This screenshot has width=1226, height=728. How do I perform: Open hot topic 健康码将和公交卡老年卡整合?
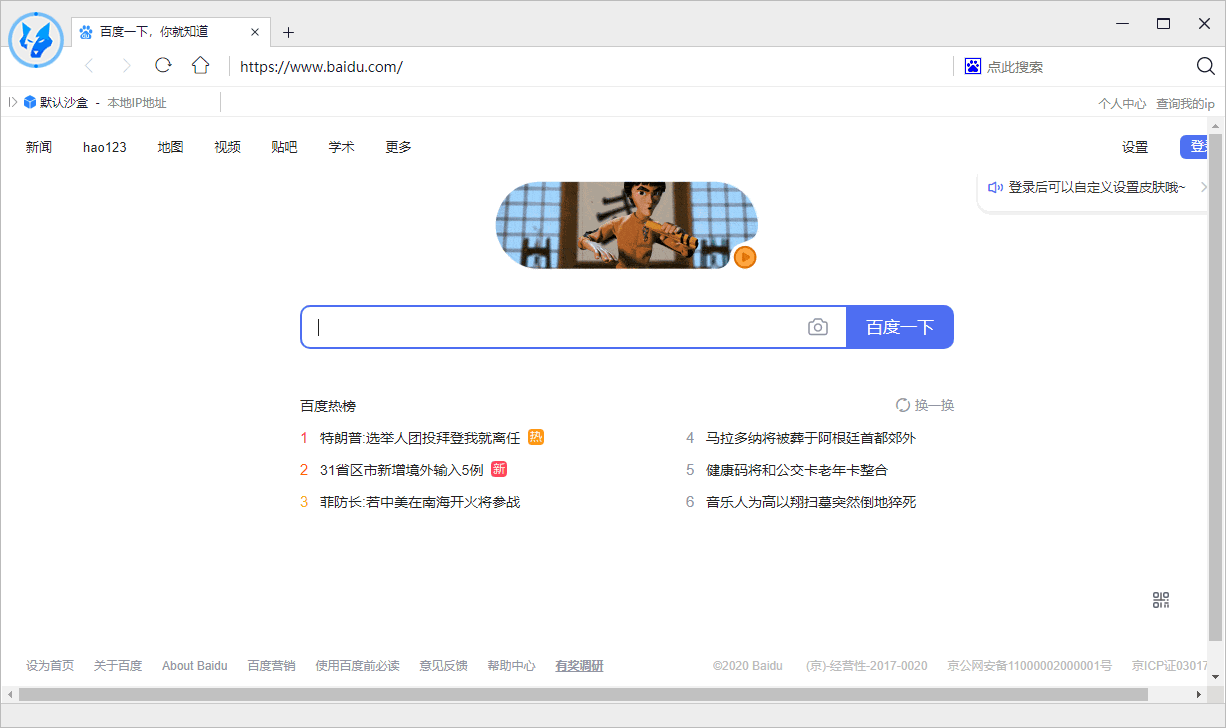tap(797, 470)
